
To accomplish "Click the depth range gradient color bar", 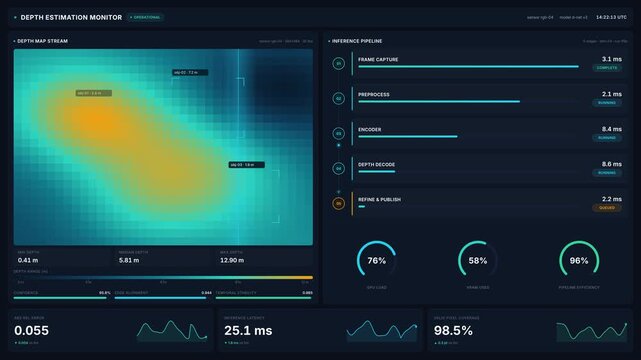I will coord(163,277).
